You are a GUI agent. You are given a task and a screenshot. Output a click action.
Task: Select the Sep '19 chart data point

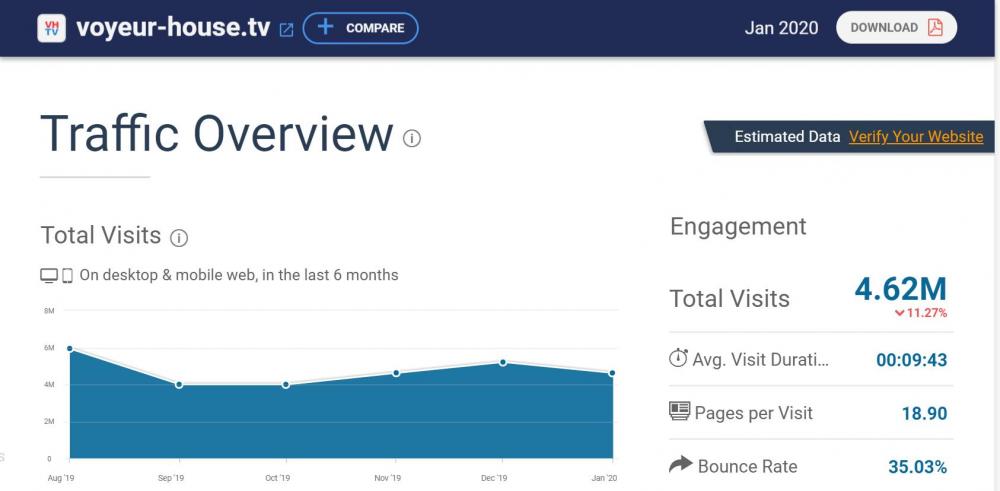[x=179, y=384]
